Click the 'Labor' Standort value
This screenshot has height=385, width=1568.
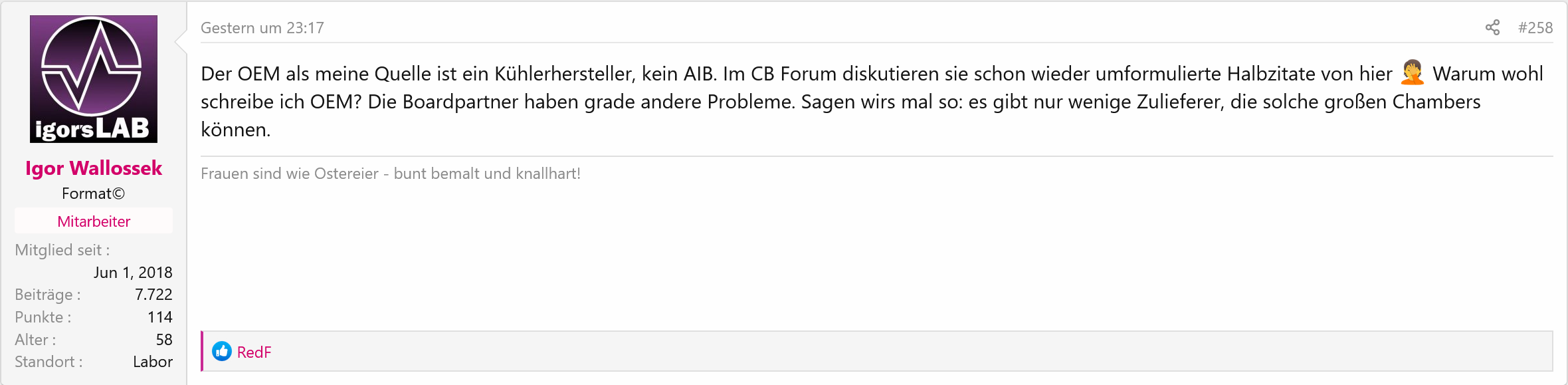coord(153,362)
